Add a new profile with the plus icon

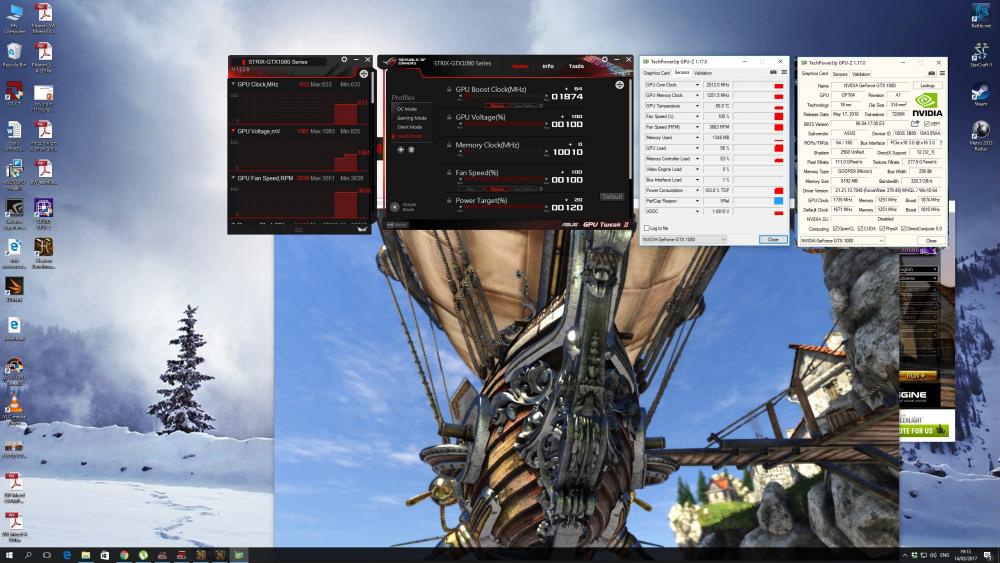(401, 150)
